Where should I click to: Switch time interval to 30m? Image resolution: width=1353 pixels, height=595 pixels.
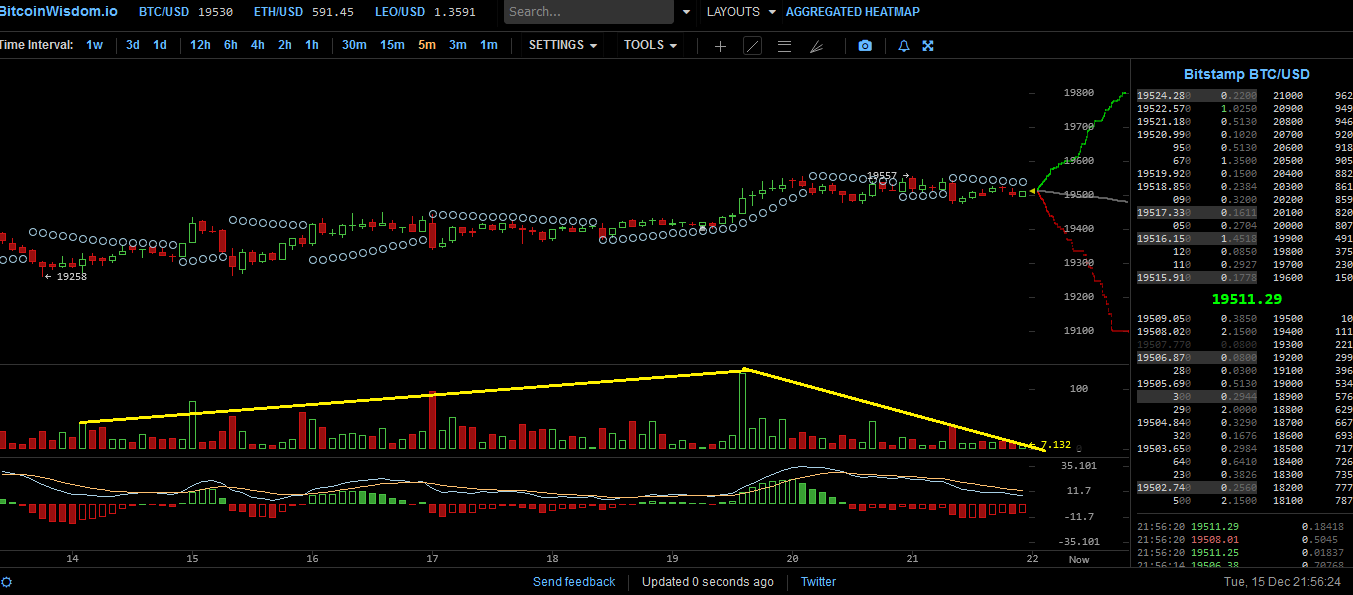[354, 45]
